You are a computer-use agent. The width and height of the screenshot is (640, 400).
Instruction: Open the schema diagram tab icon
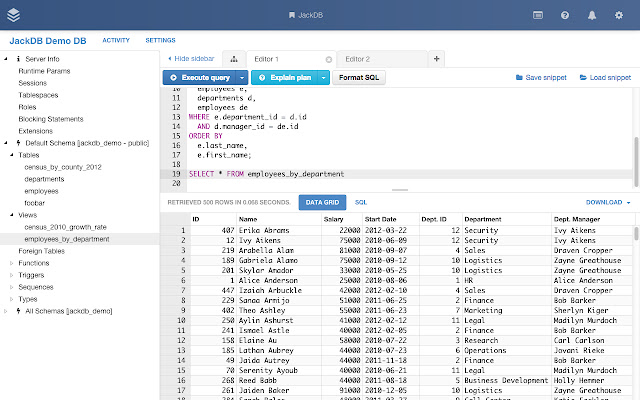232,60
